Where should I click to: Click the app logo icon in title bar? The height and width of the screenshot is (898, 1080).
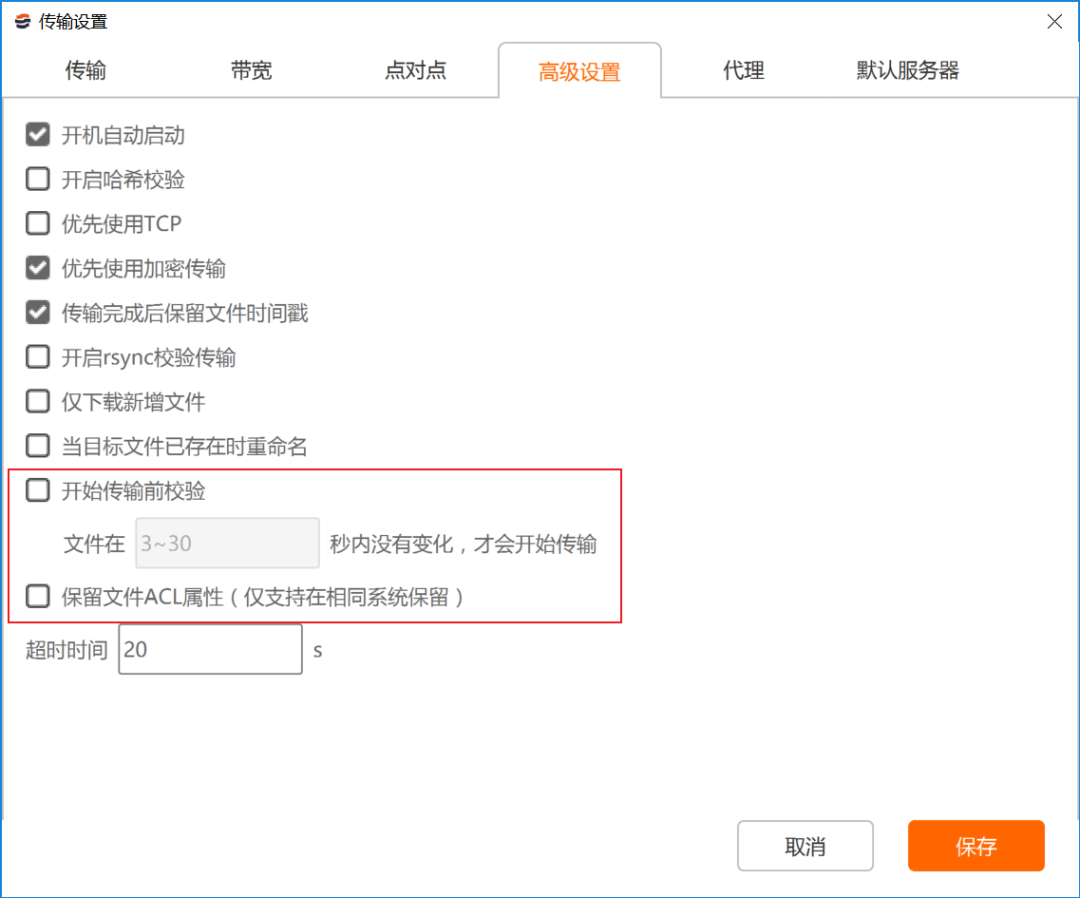coord(20,20)
